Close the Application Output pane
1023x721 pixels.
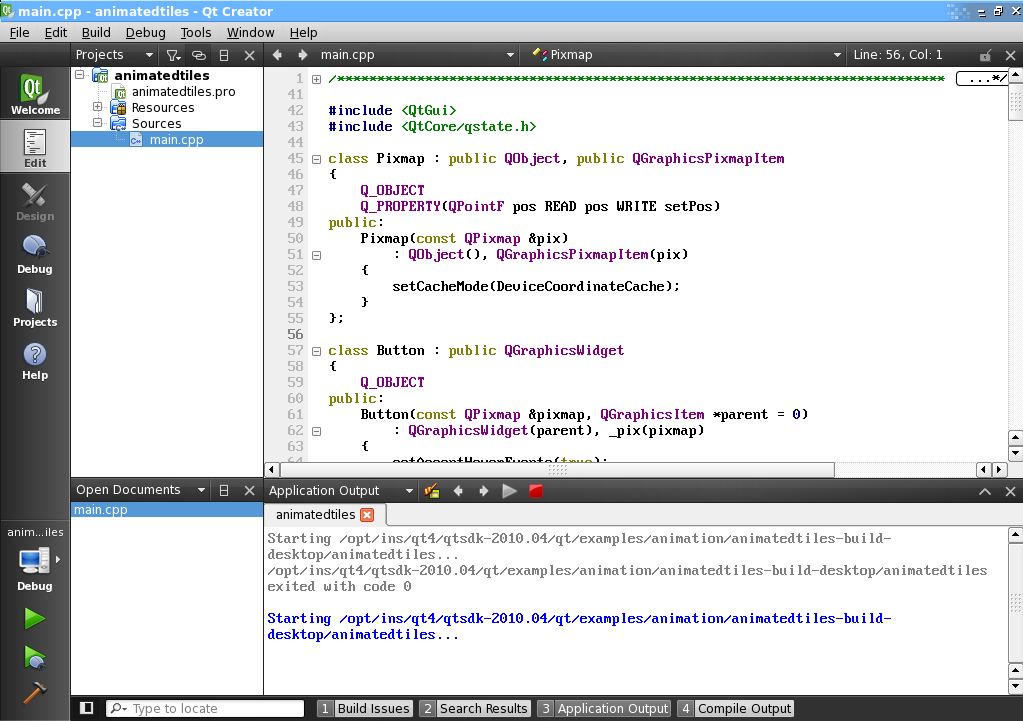[x=1011, y=491]
